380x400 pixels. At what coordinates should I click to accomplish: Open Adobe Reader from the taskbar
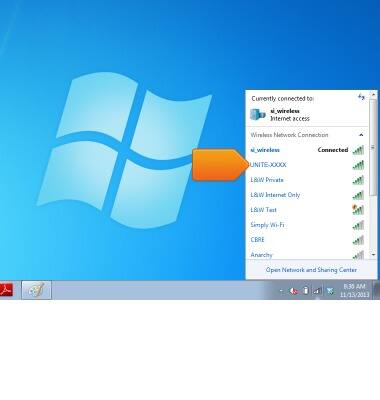coord(6,290)
